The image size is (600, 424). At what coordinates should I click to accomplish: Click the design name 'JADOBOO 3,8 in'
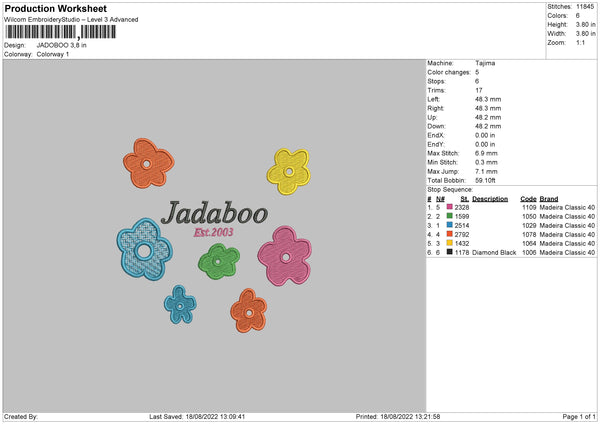click(62, 45)
